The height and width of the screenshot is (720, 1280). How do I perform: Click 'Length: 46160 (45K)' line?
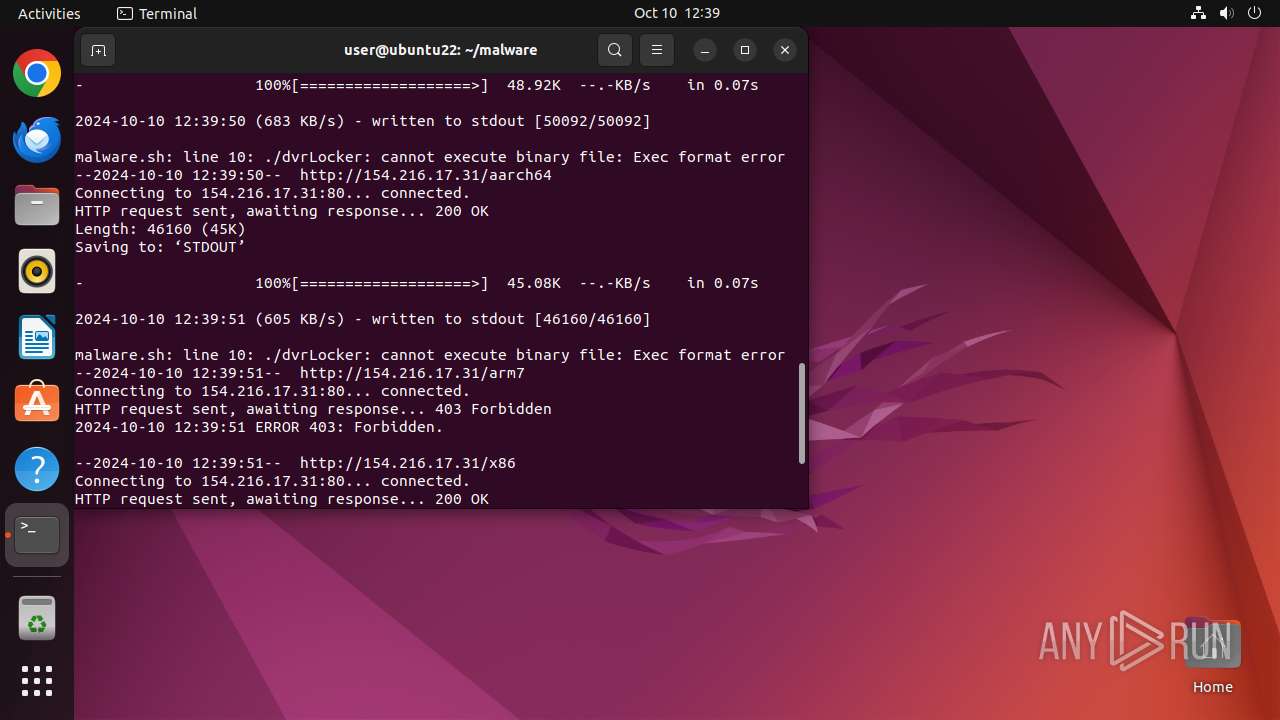160,229
